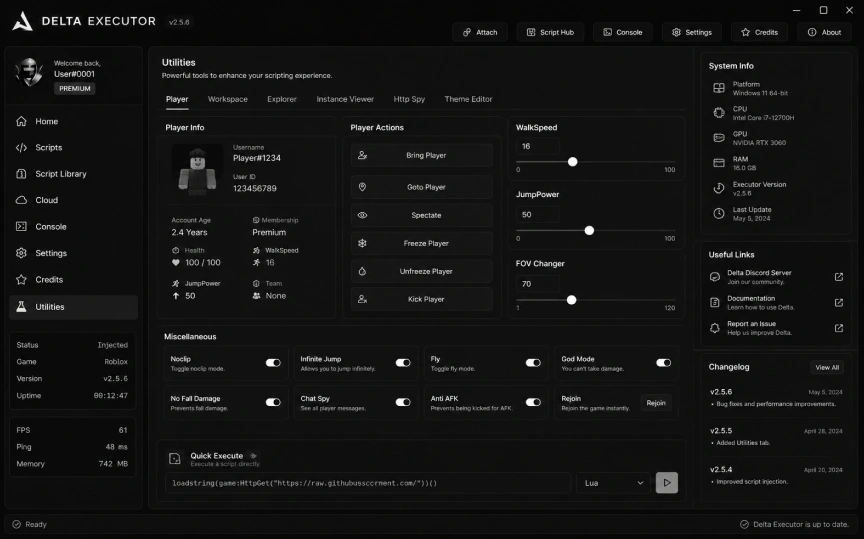Click the Settings gear icon in sidebar

coord(21,253)
